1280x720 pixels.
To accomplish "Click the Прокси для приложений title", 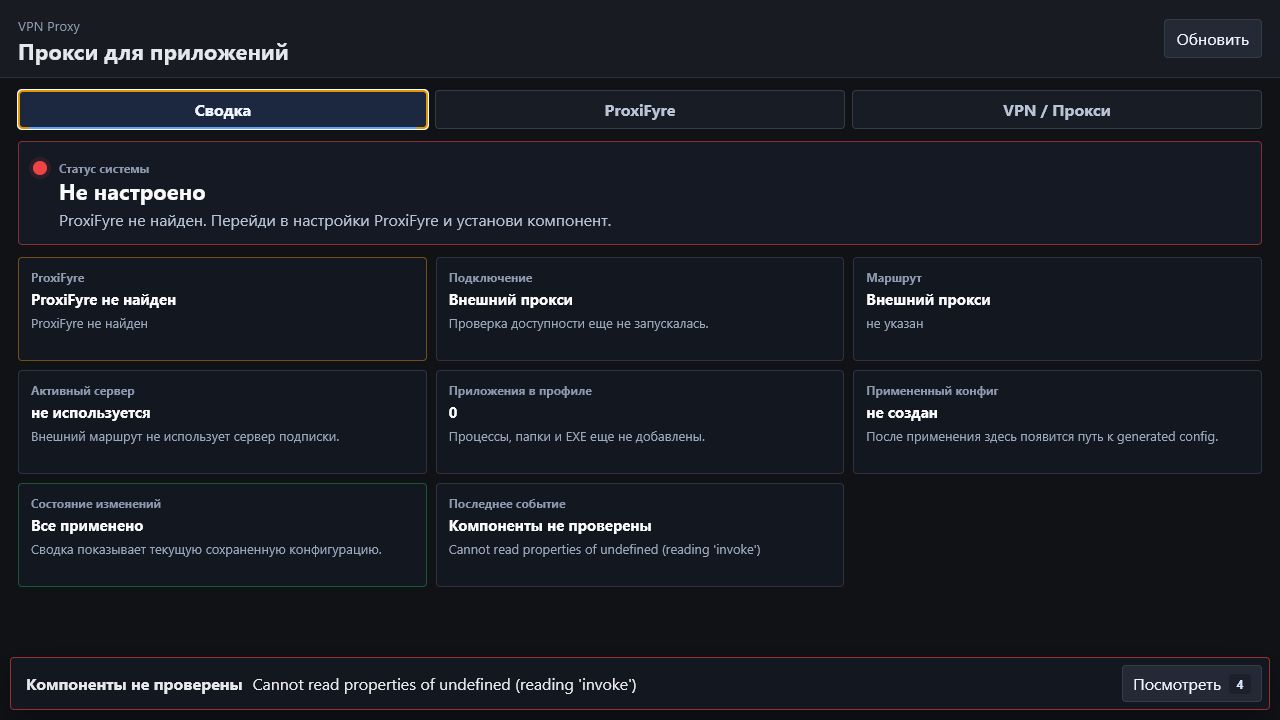I will pyautogui.click(x=153, y=52).
